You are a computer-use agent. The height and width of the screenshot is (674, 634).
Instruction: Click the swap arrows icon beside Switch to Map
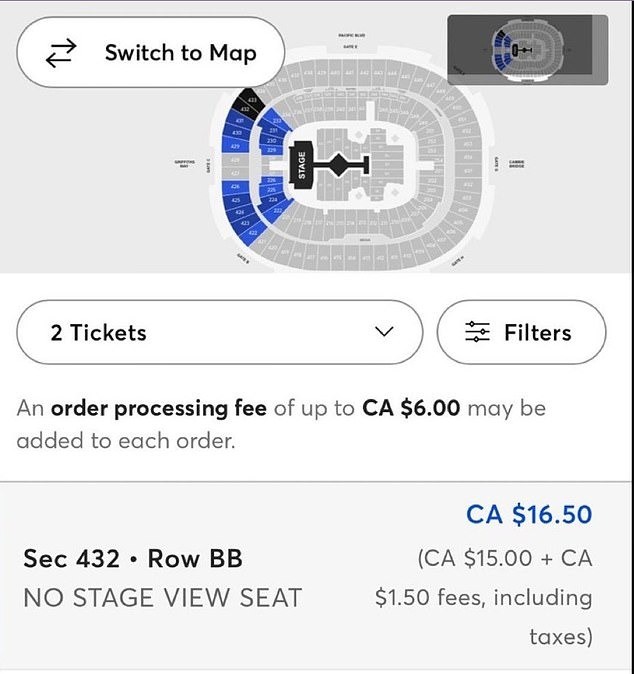click(x=61, y=53)
